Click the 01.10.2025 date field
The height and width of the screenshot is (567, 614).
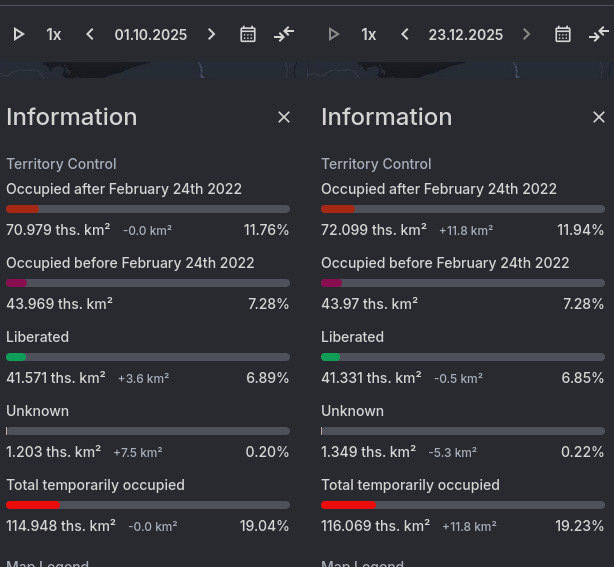151,34
